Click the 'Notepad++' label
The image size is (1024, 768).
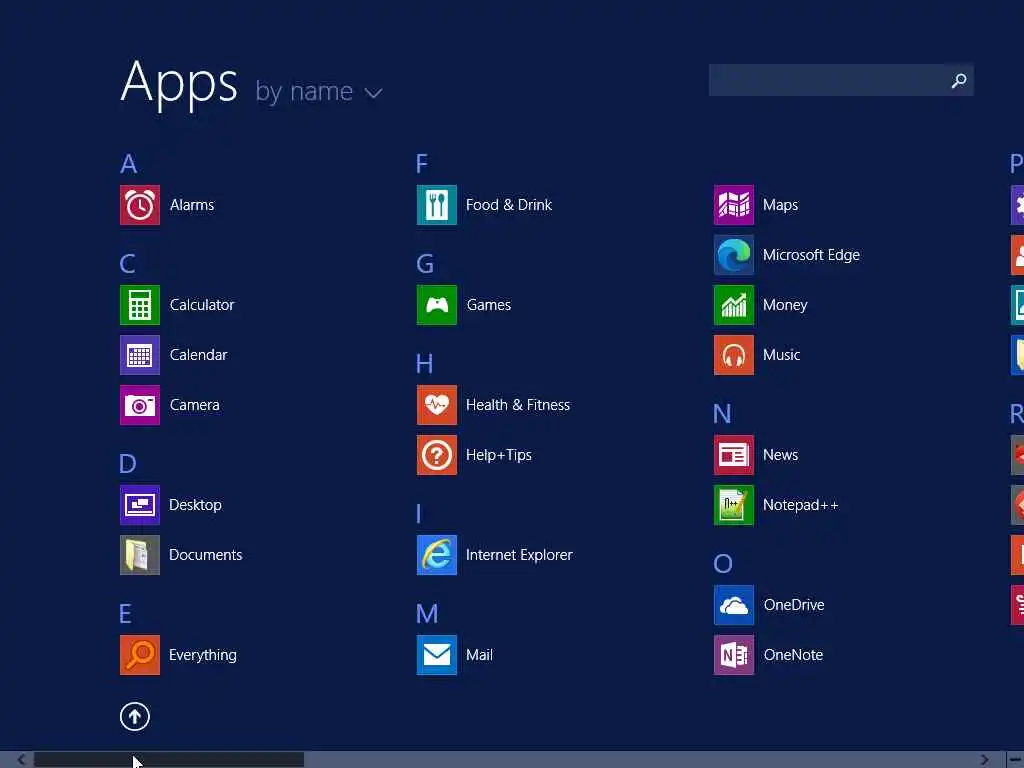click(x=801, y=505)
